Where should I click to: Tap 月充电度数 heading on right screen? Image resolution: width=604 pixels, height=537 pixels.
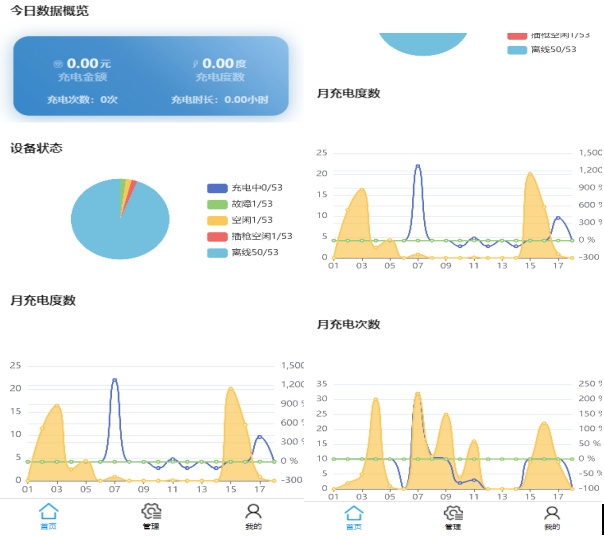349,93
